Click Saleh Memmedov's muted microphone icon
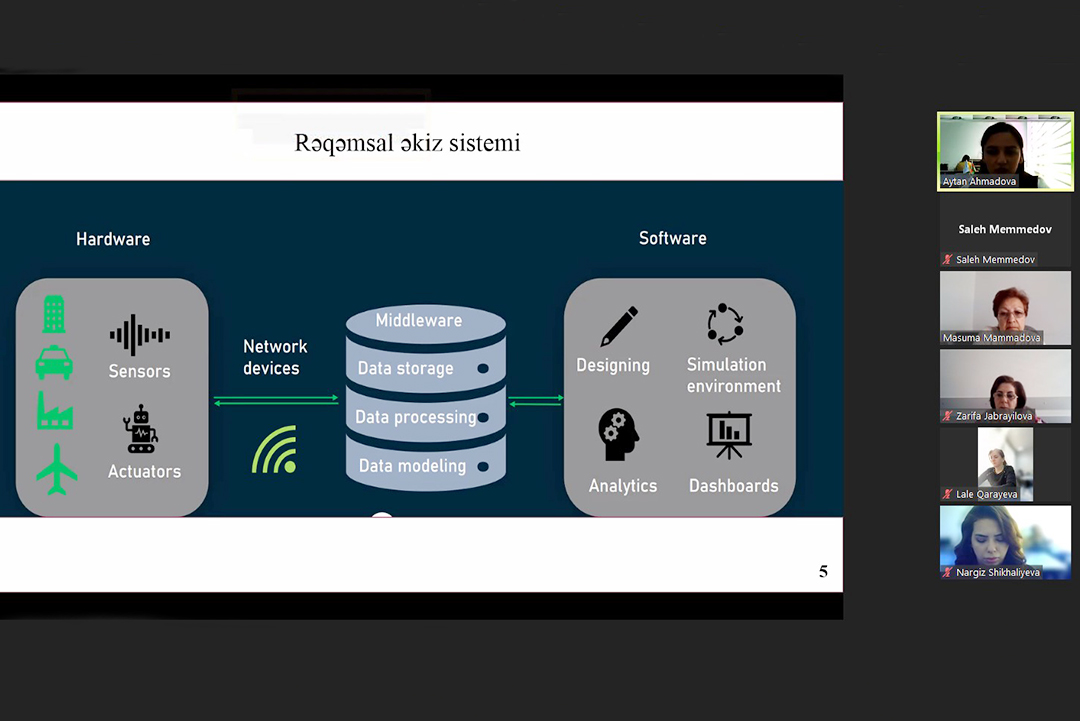 point(947,260)
